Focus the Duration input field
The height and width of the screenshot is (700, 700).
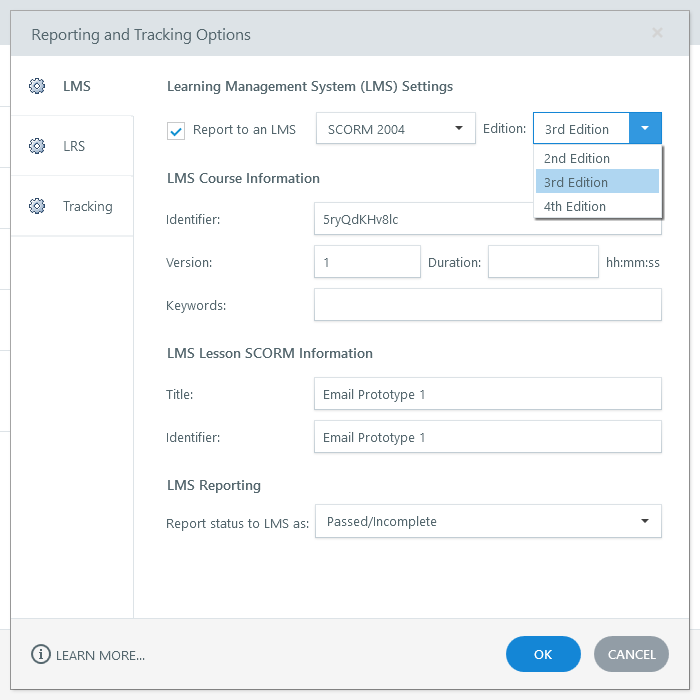542,262
